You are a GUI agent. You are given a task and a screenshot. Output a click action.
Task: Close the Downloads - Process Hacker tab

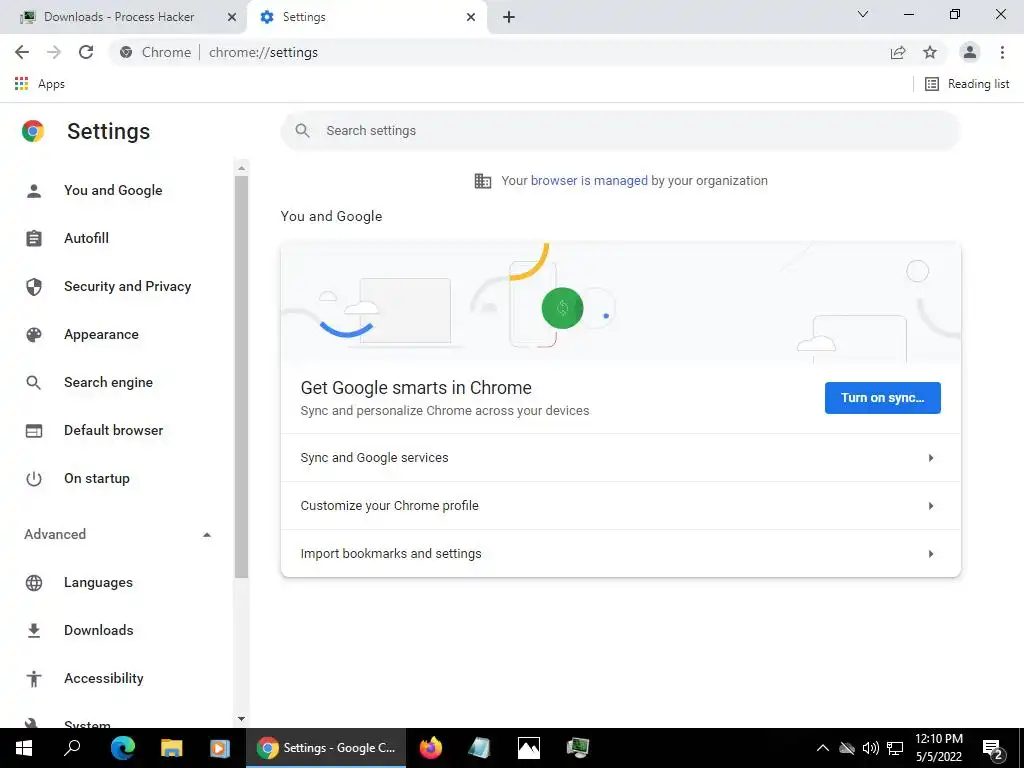click(x=231, y=17)
